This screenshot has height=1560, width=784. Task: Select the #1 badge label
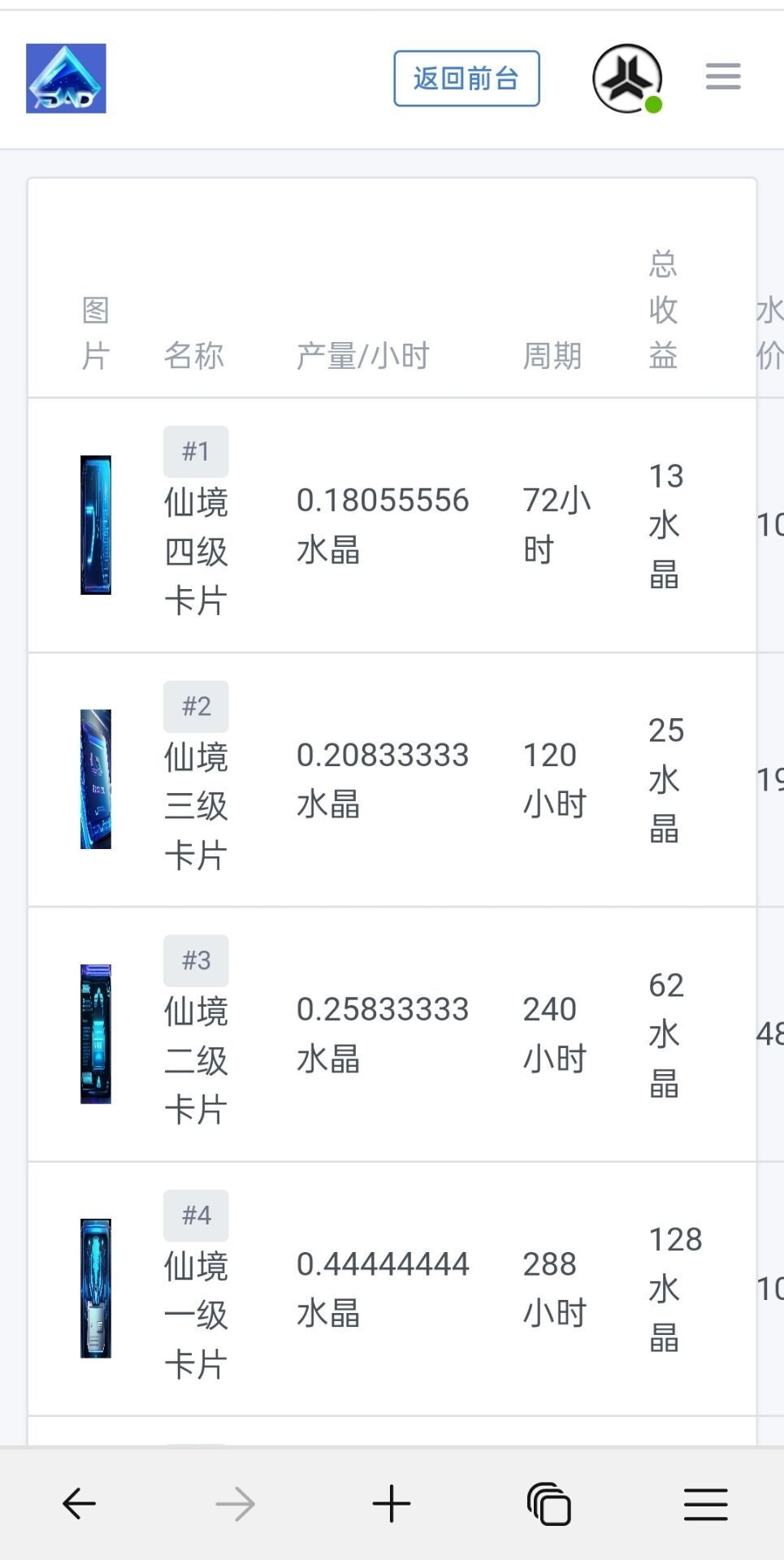(x=196, y=451)
